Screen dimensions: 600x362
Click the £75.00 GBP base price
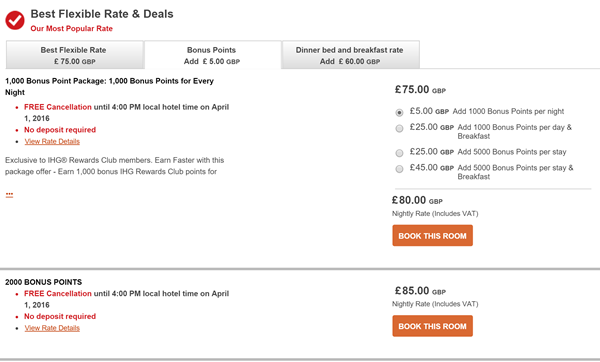(420, 90)
